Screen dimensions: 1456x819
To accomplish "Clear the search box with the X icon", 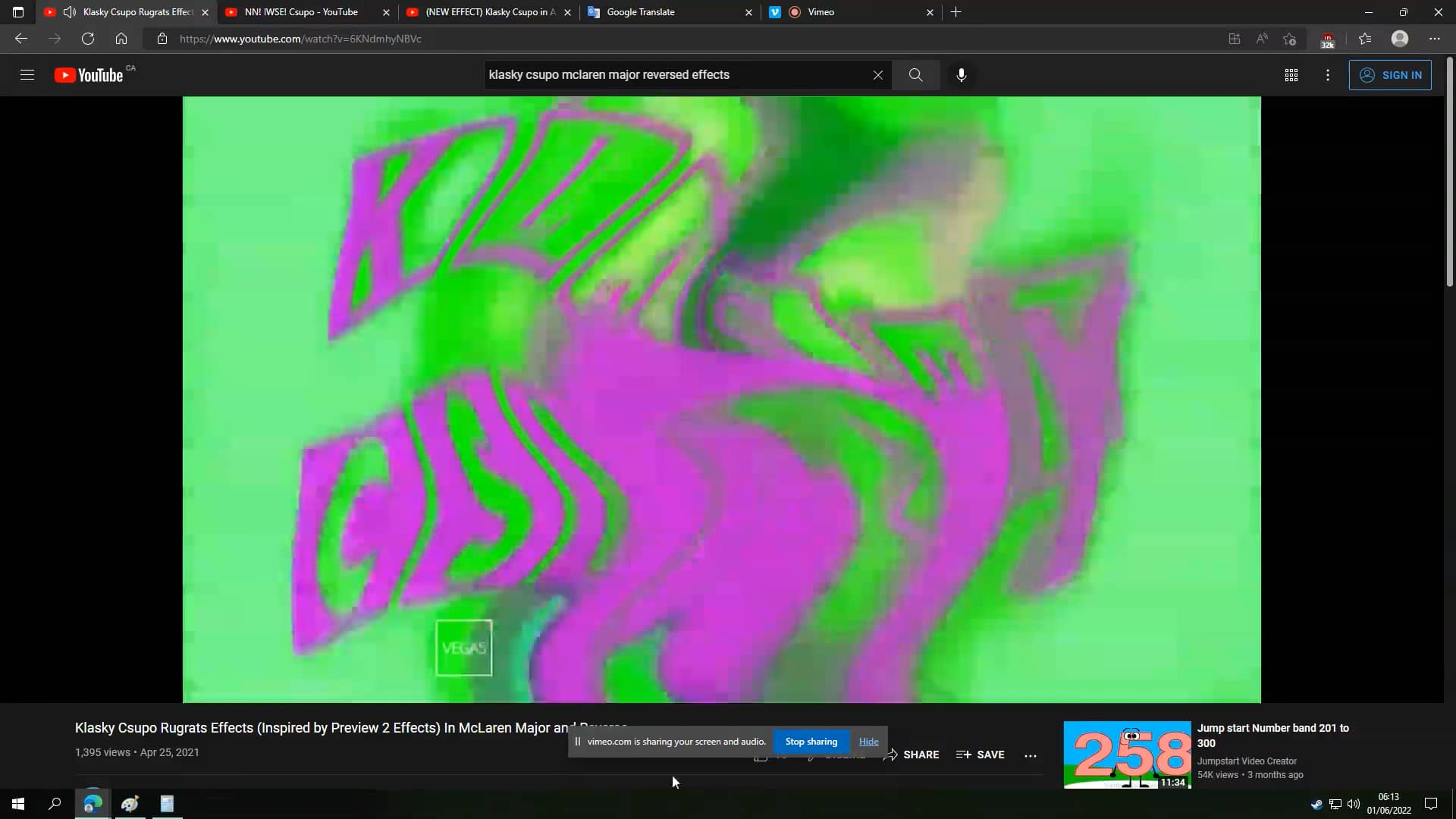I will pos(877,74).
